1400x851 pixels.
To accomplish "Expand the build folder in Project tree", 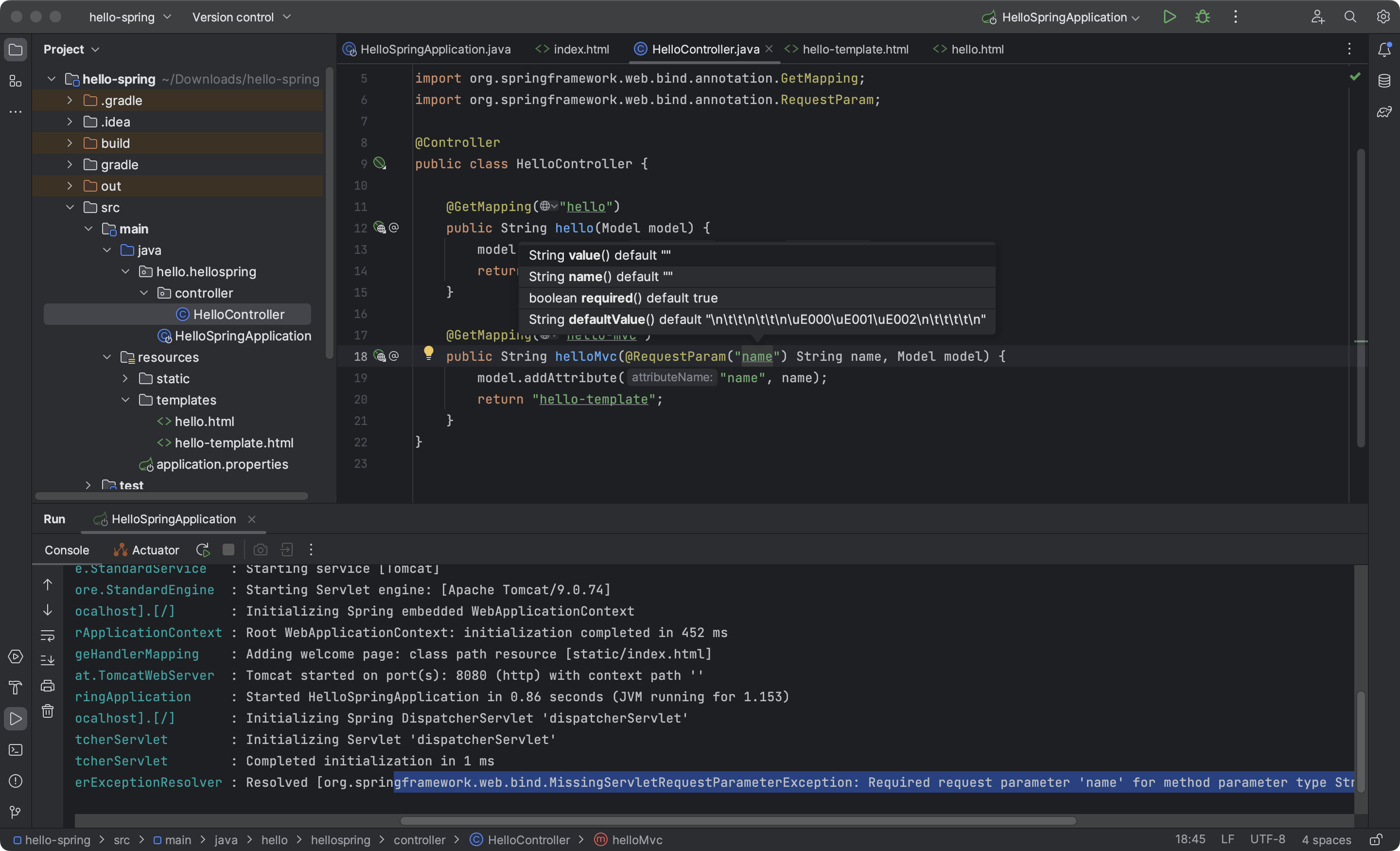I will click(x=70, y=143).
